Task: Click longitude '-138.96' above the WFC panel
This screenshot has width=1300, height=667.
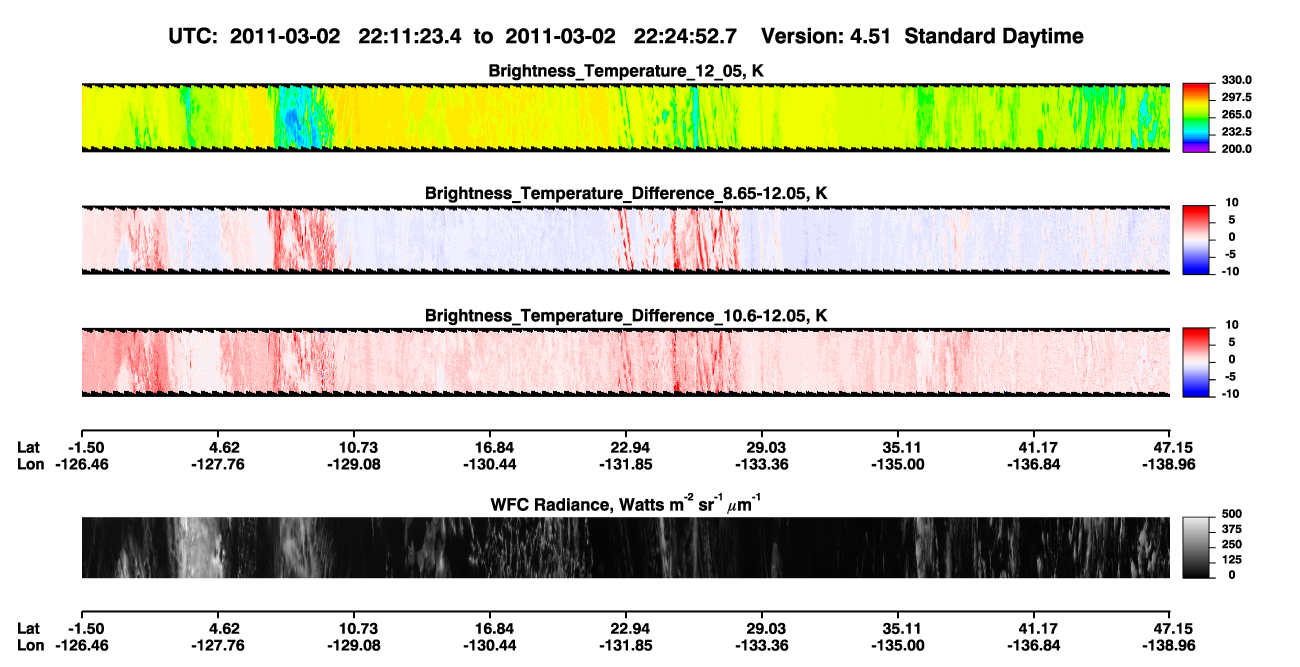Action: [1170, 464]
